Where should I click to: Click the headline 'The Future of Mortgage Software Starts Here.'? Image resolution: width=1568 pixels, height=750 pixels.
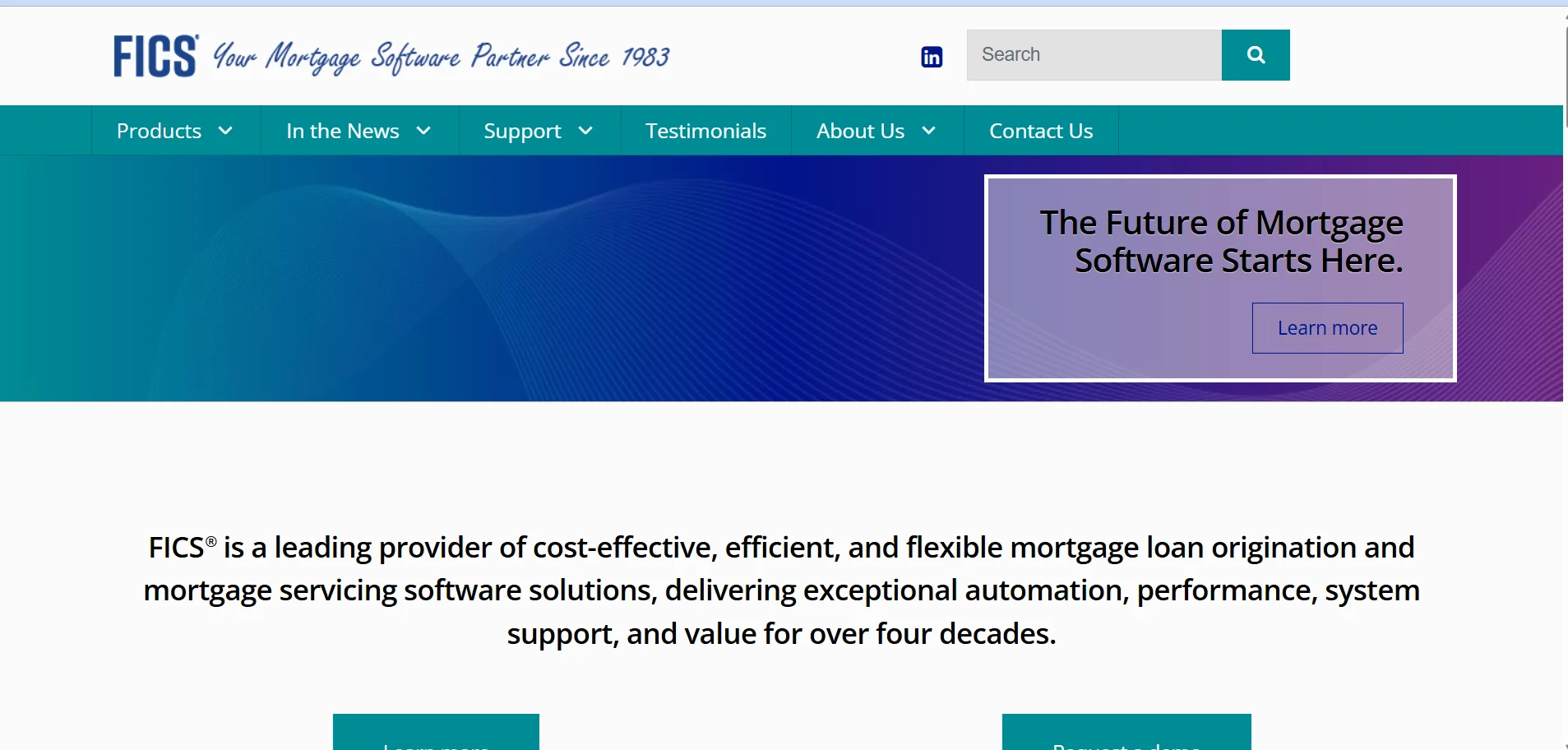point(1221,242)
